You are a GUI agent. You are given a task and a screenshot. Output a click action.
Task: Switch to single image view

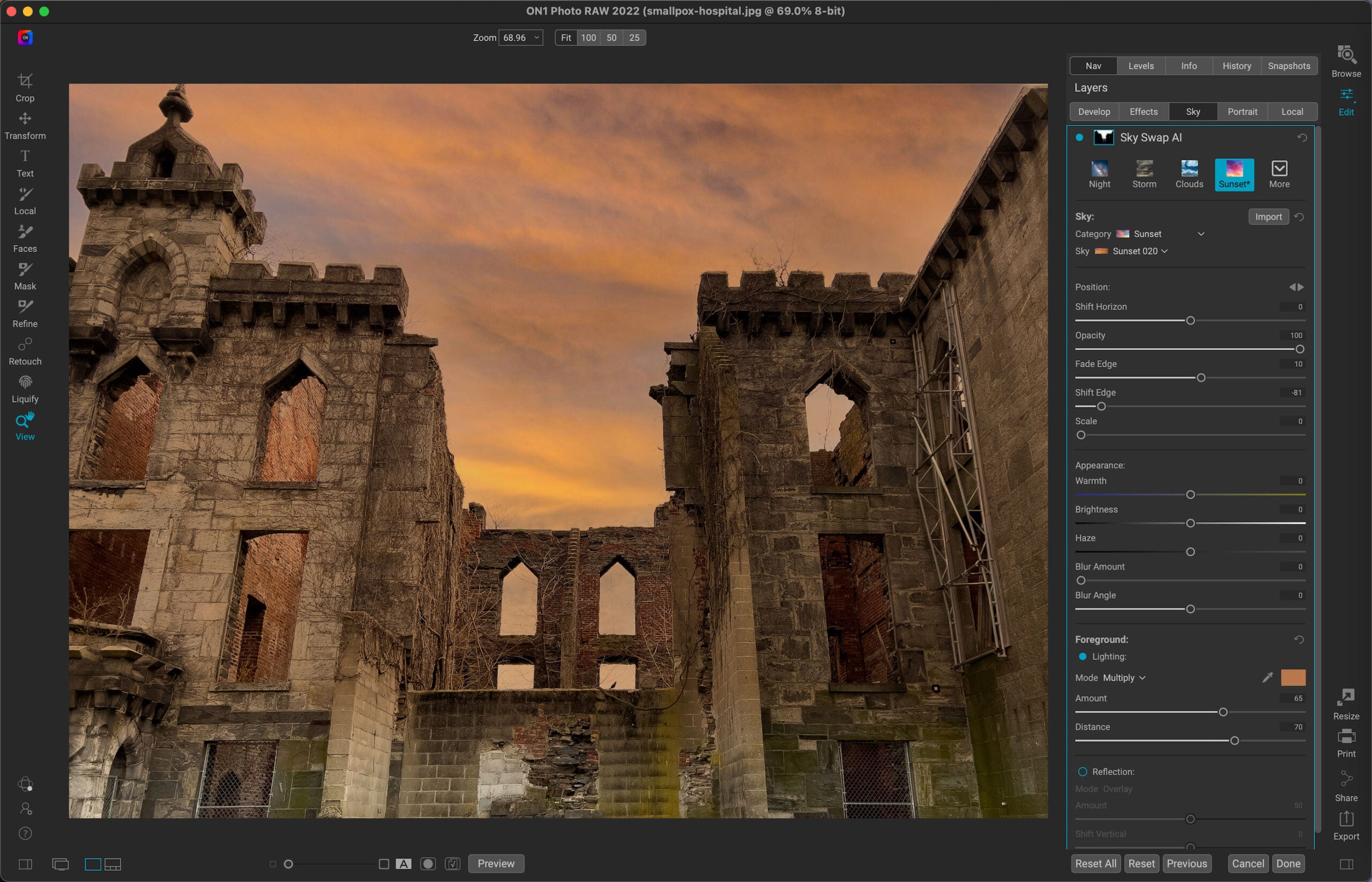click(93, 864)
